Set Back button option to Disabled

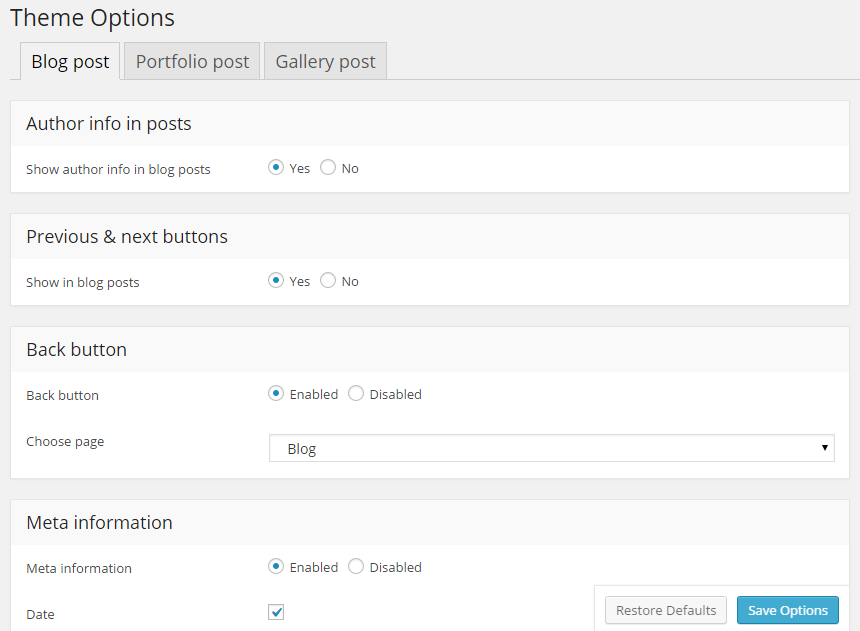(x=356, y=394)
